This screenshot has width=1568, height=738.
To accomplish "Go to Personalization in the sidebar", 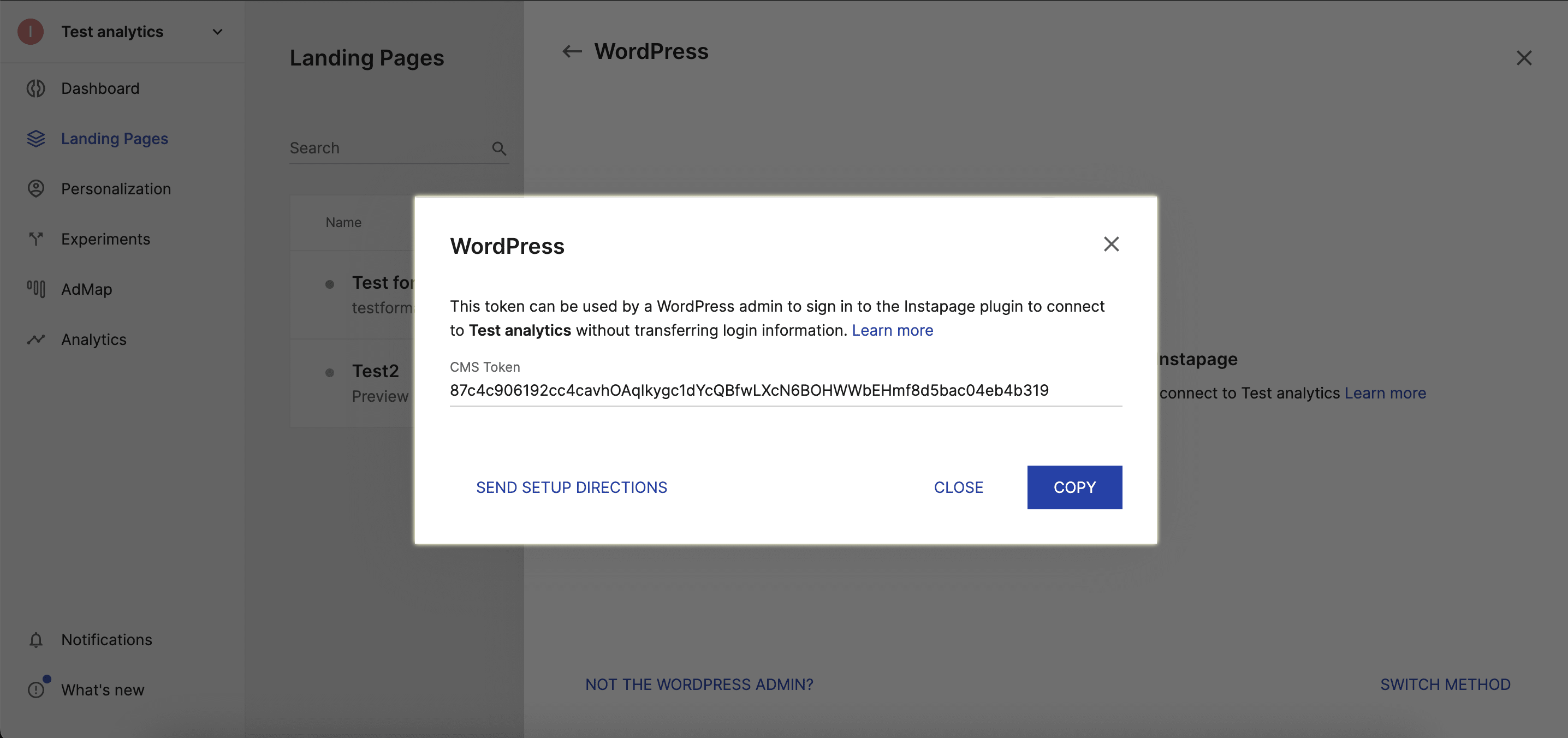I will 116,189.
